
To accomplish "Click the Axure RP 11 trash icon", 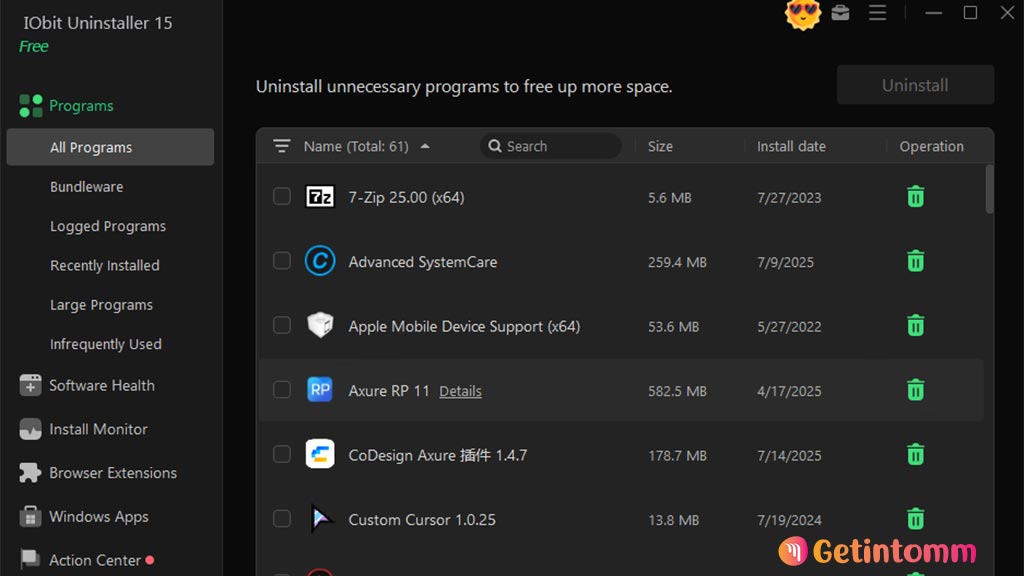I will click(916, 390).
